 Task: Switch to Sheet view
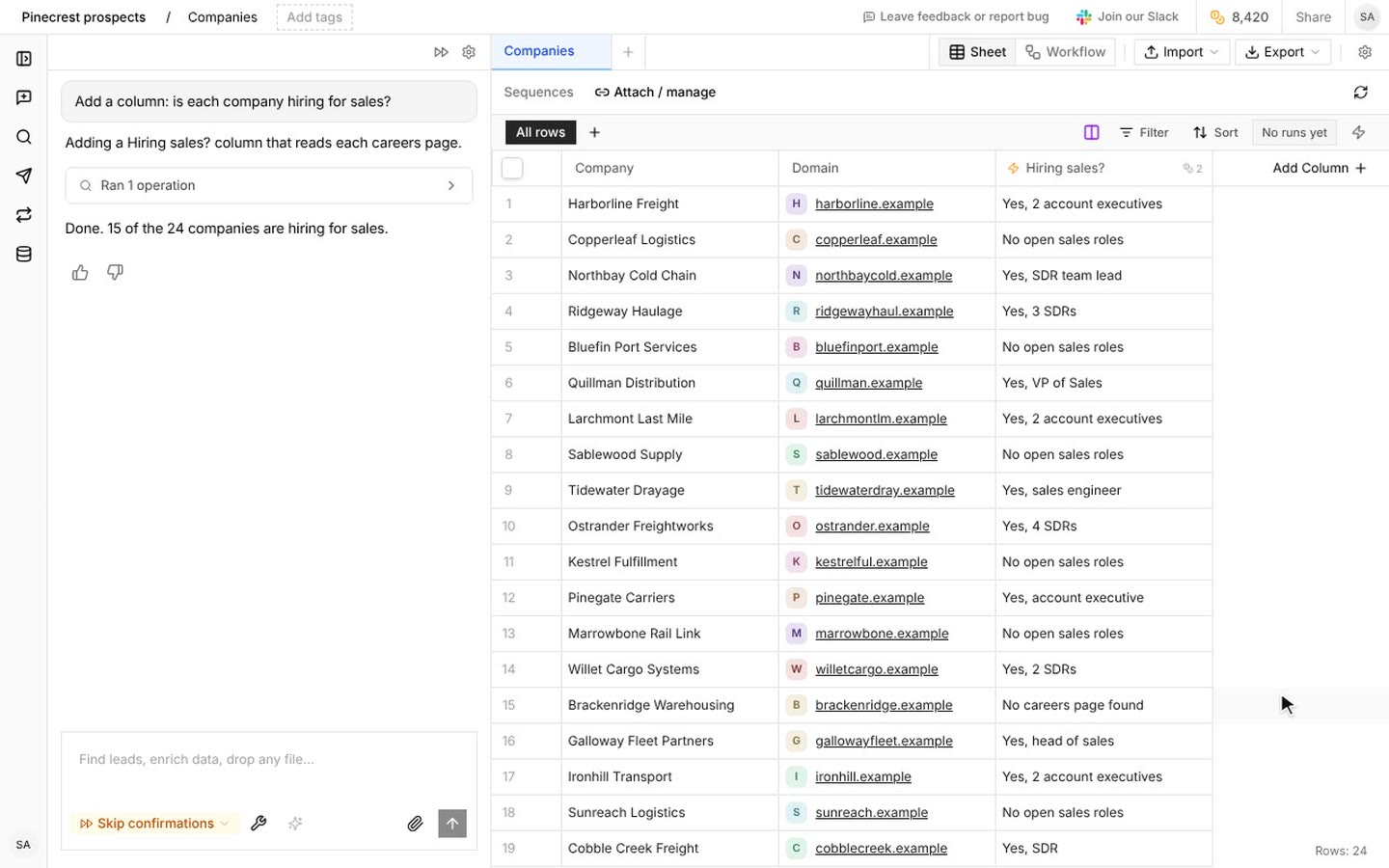pos(978,52)
